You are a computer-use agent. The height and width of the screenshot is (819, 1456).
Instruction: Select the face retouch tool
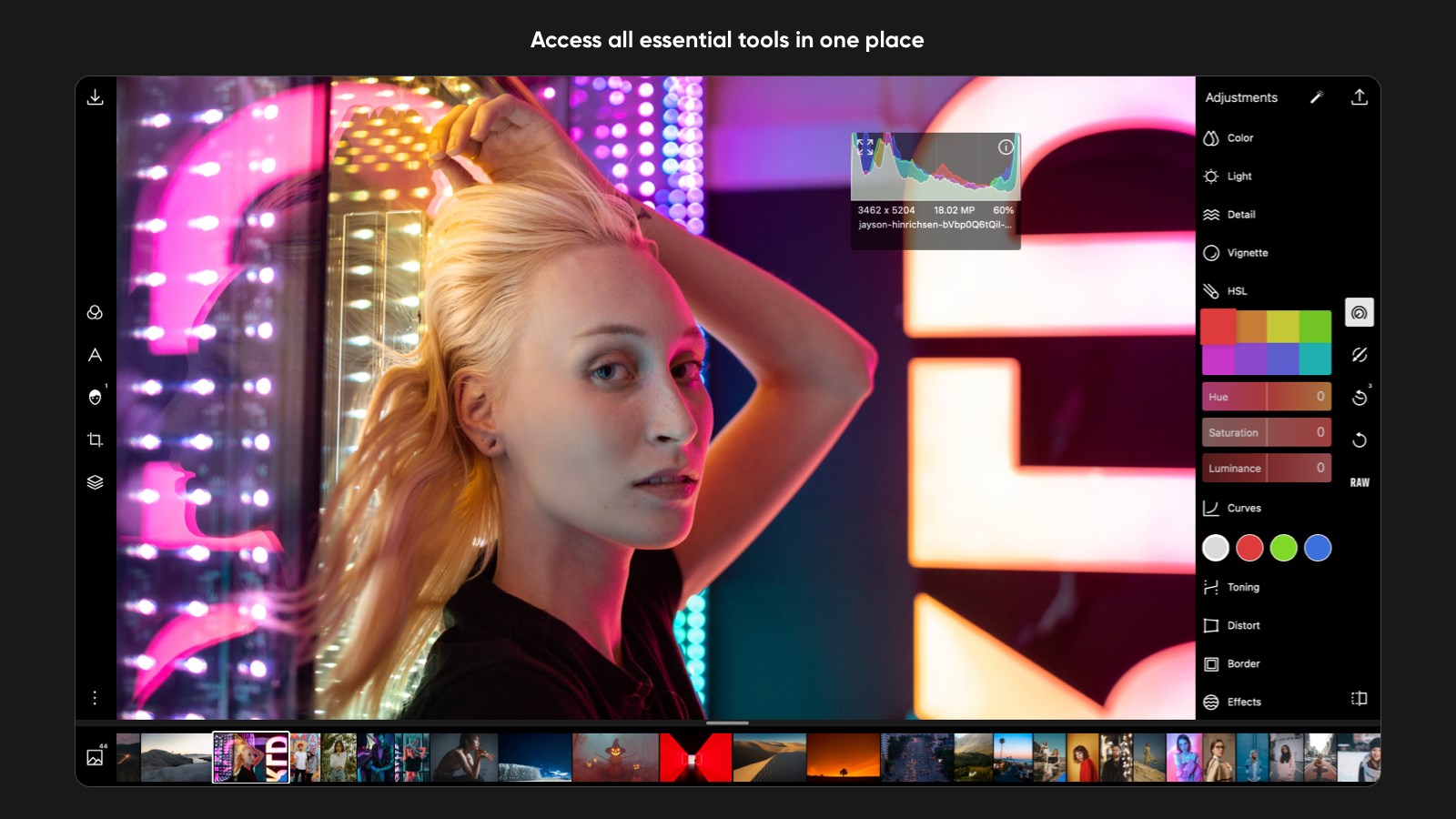[95, 397]
